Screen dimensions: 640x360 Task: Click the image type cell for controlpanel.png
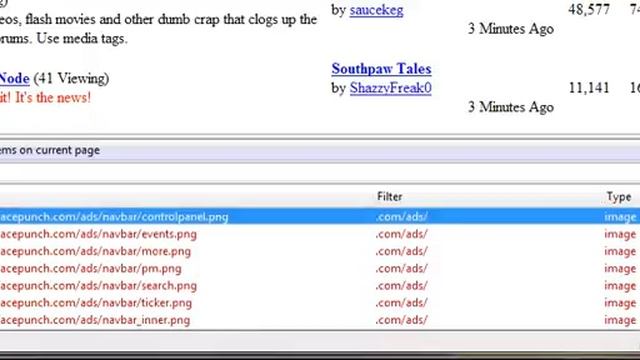tap(620, 217)
